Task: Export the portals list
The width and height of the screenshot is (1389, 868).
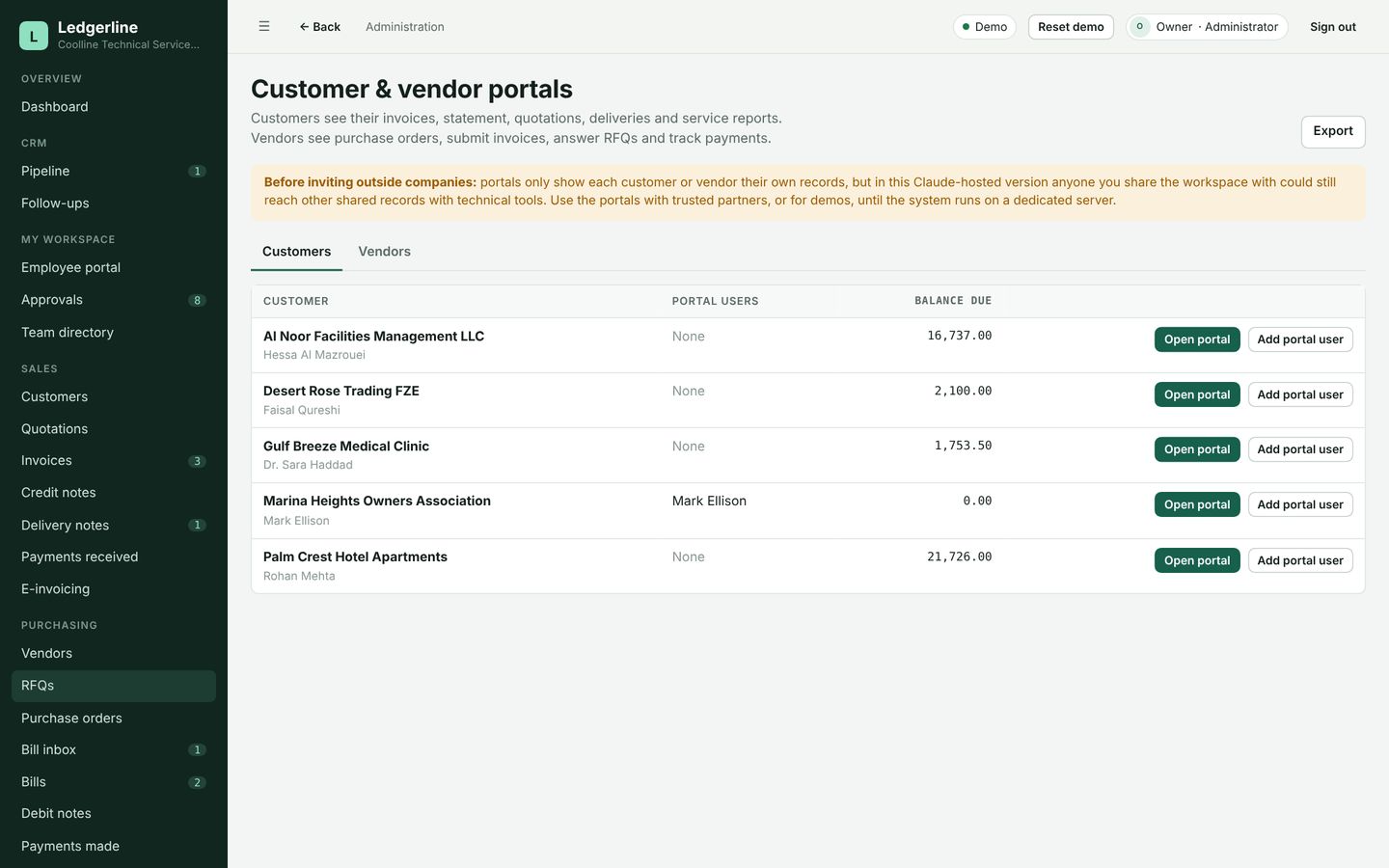Action: [x=1333, y=131]
